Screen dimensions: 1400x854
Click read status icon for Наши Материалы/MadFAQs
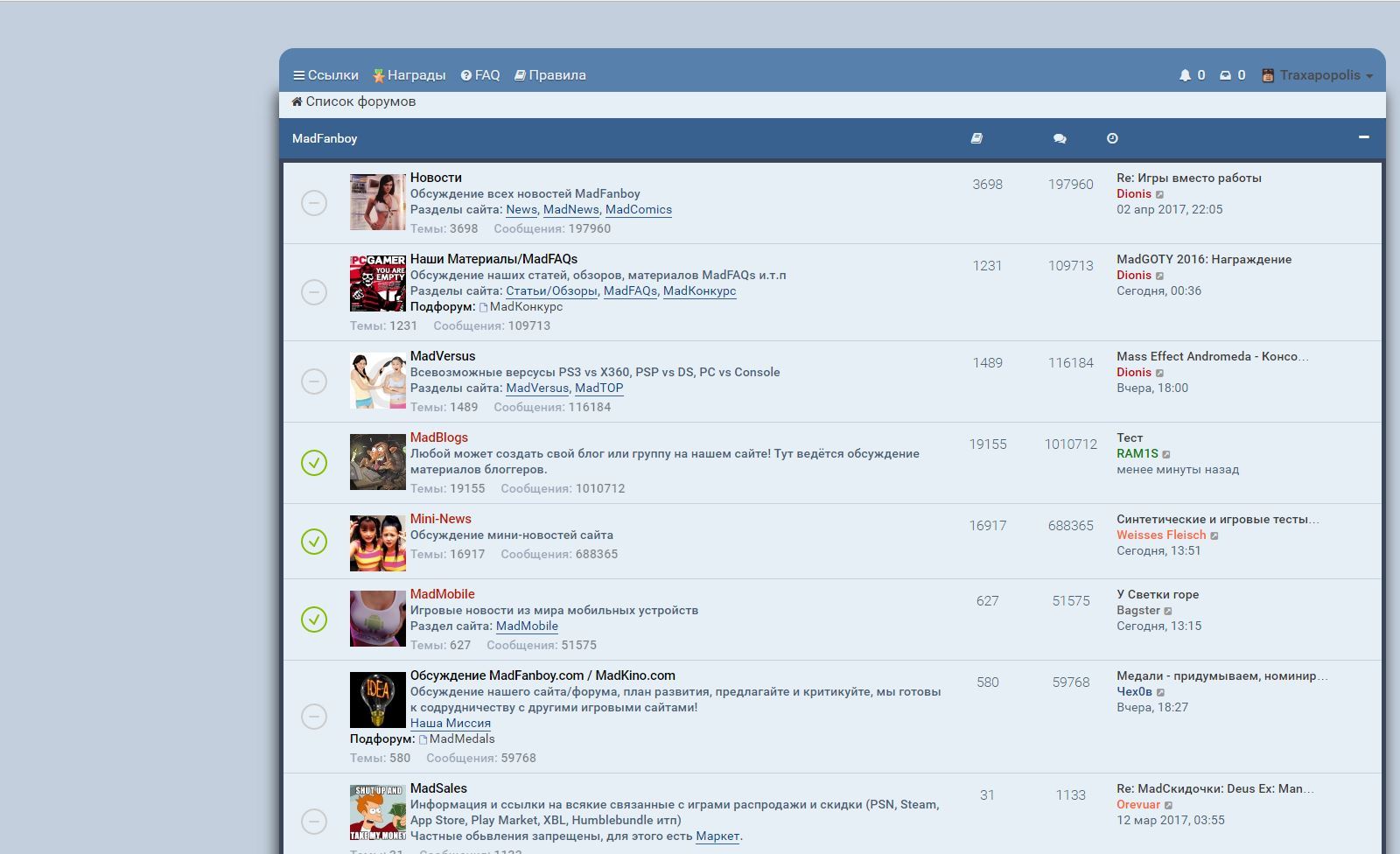(x=314, y=292)
